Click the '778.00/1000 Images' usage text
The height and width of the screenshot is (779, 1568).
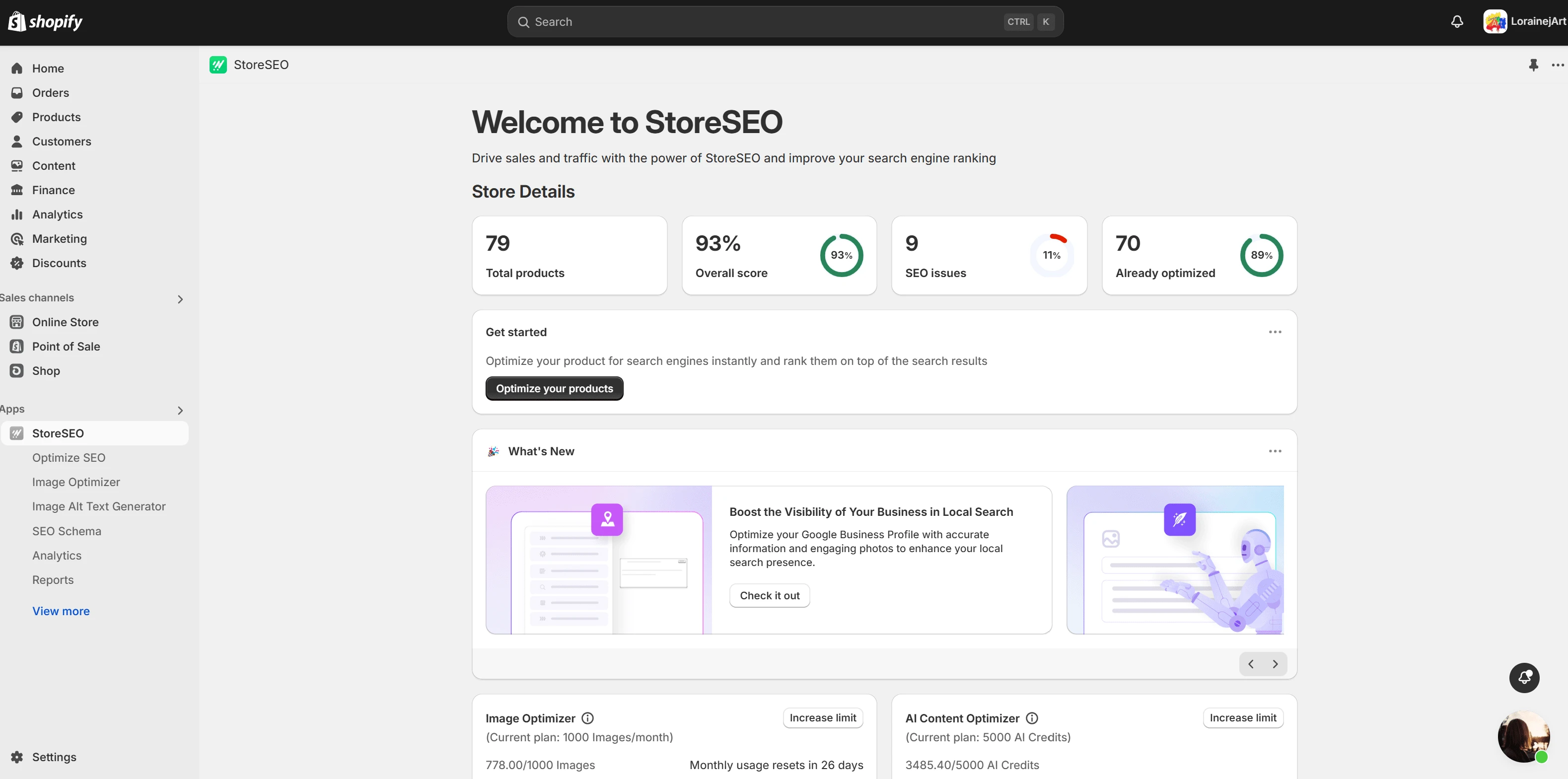540,765
